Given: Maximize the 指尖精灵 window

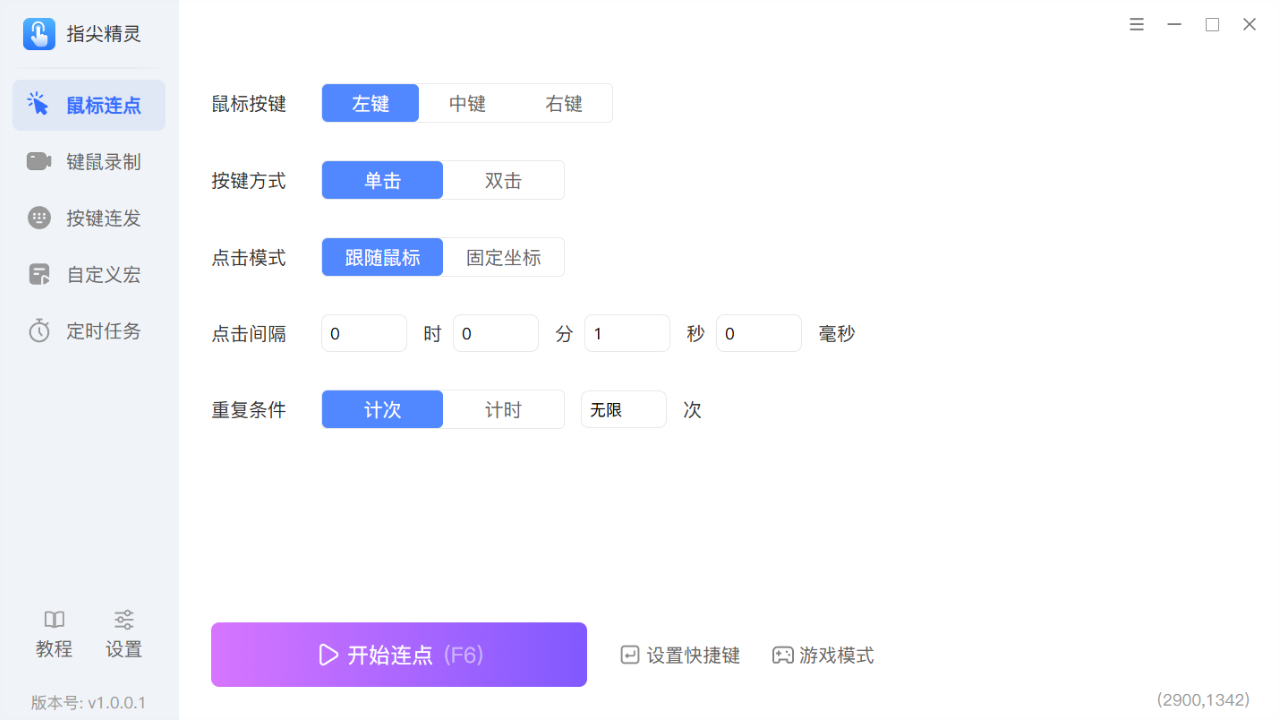Looking at the screenshot, I should (1212, 25).
